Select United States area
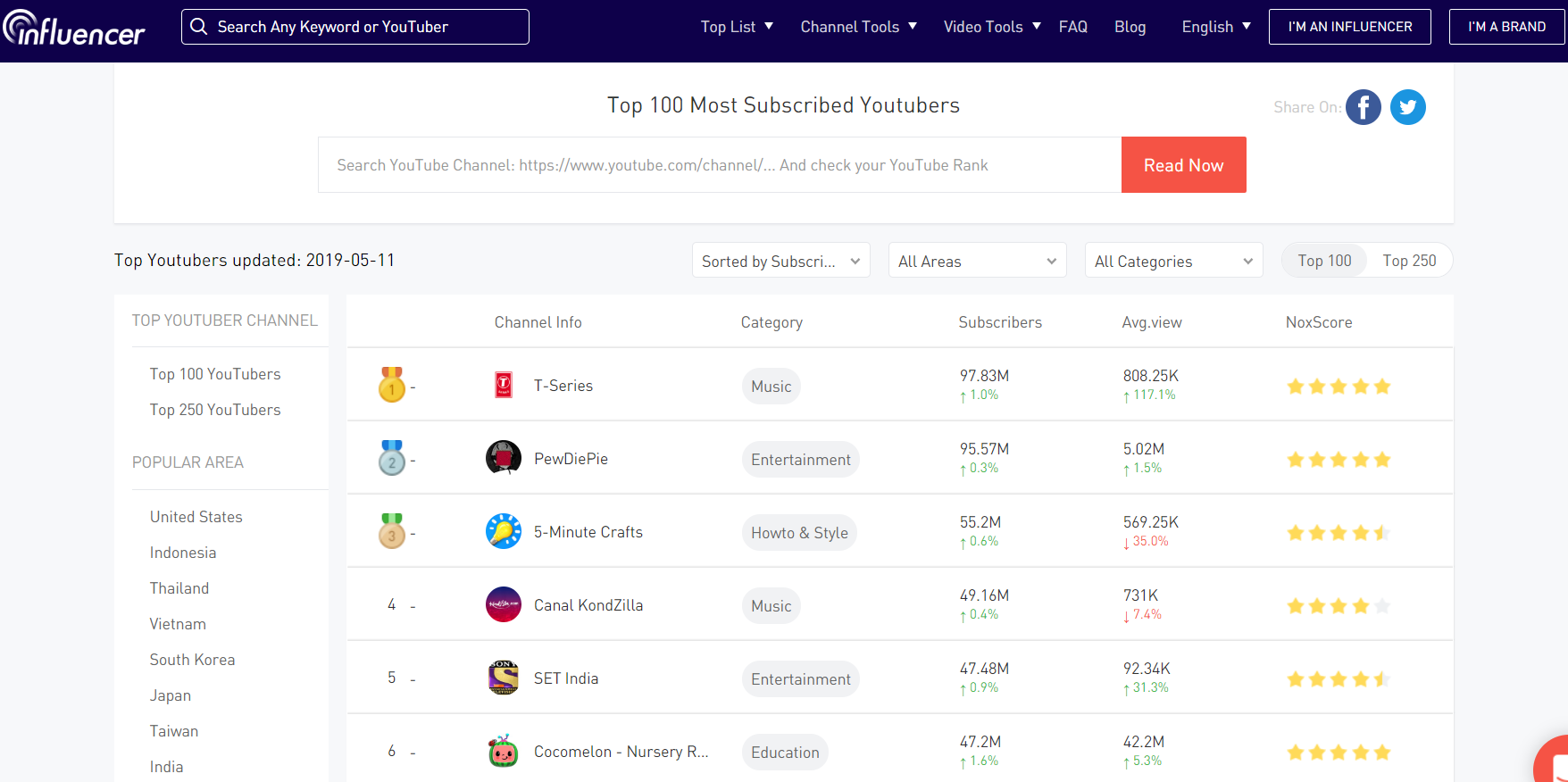Image resolution: width=1568 pixels, height=782 pixels. [196, 517]
